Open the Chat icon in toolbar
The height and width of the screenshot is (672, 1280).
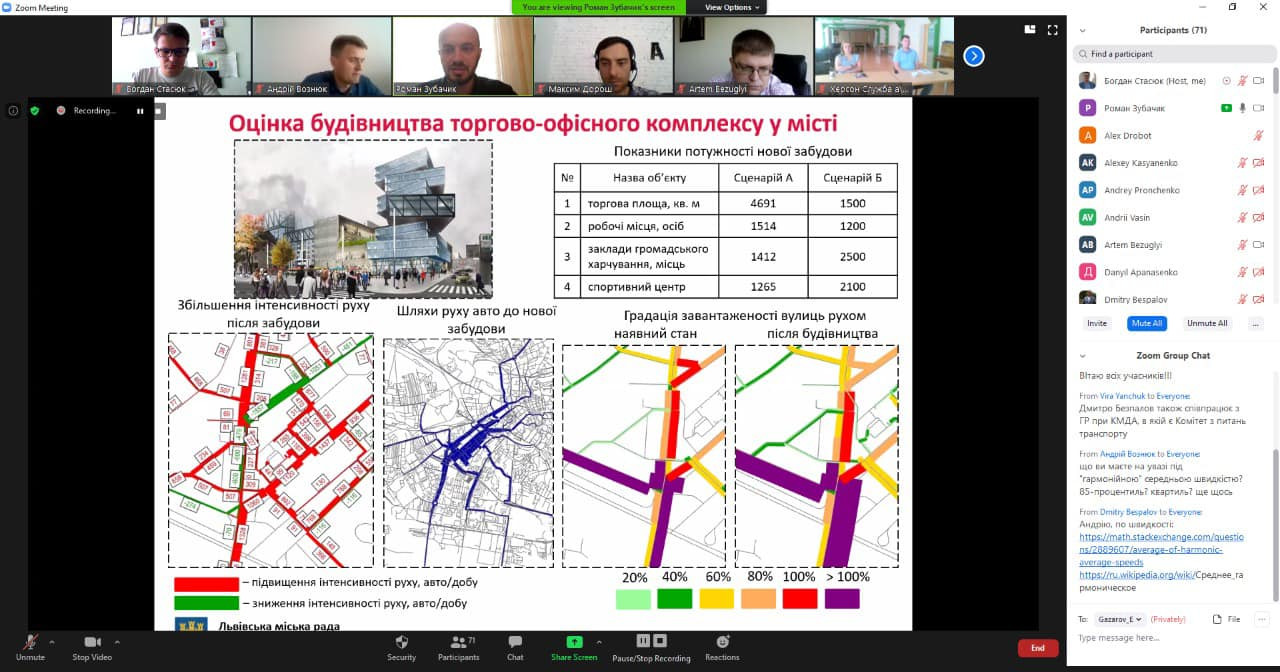515,642
